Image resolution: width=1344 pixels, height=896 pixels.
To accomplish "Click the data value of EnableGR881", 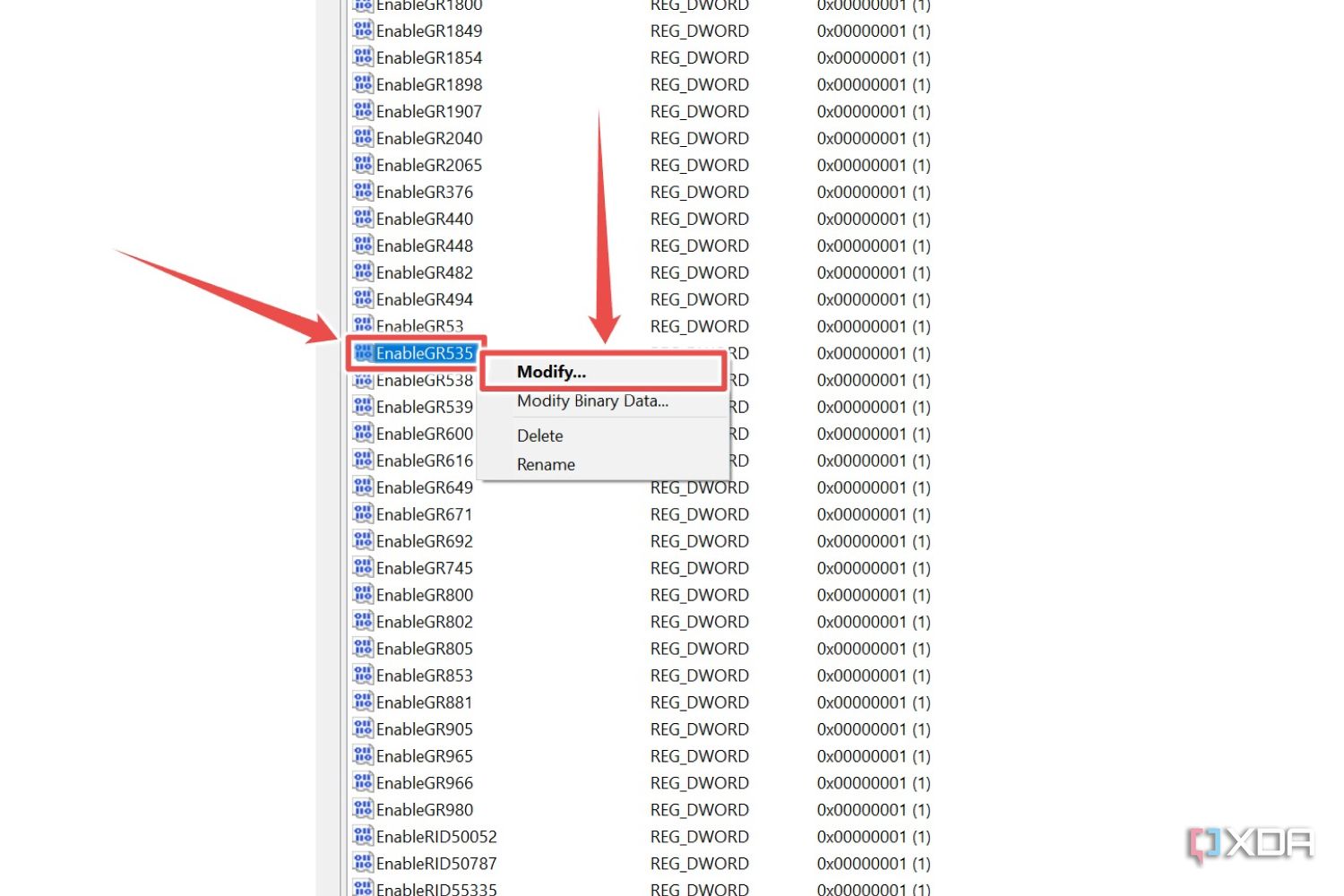I will point(874,702).
